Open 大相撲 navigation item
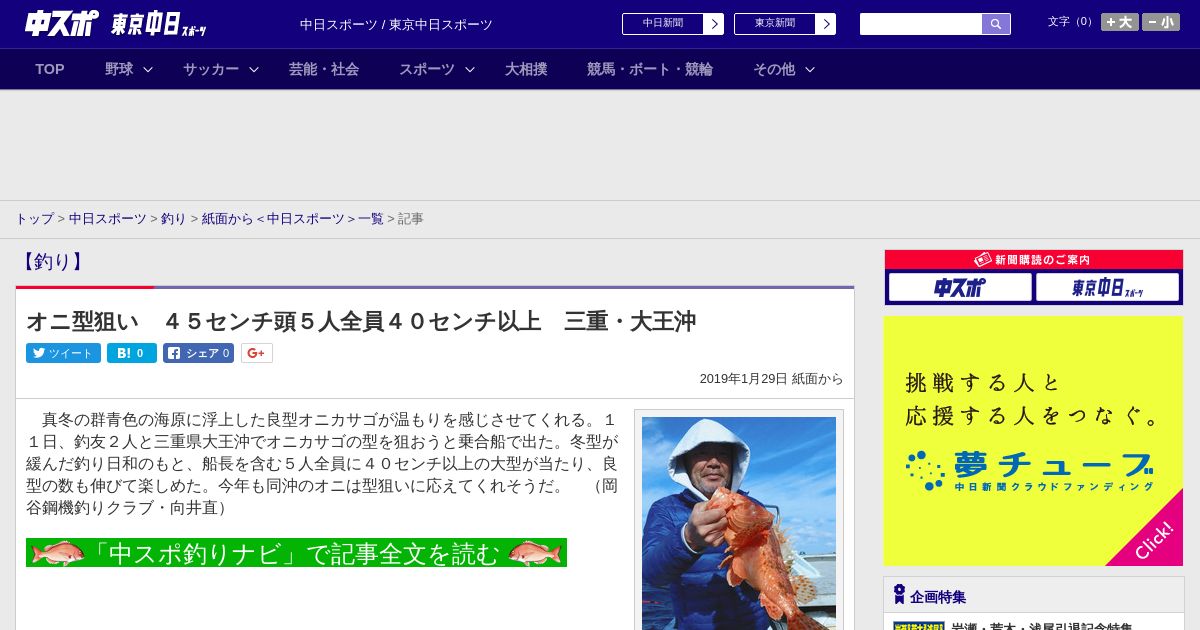This screenshot has height=630, width=1200. pyautogui.click(x=526, y=69)
